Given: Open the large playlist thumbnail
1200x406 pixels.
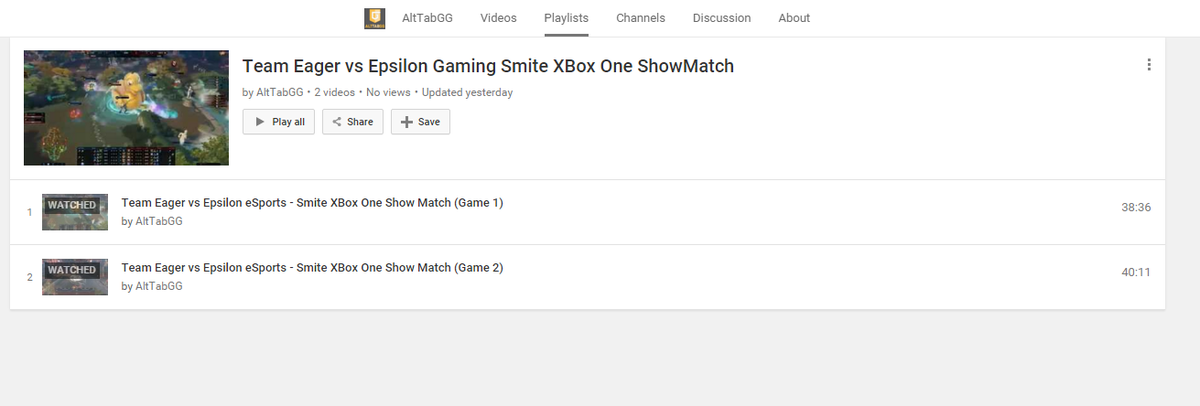Looking at the screenshot, I should (126, 108).
